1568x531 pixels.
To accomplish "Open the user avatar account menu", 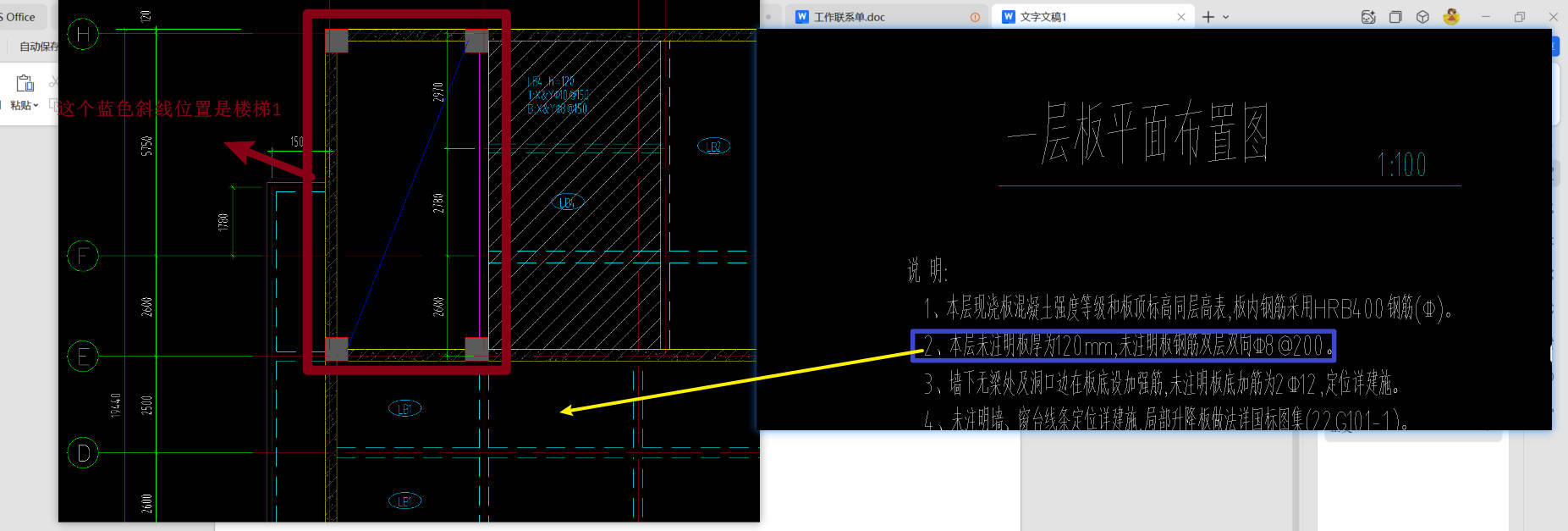I will click(x=1451, y=16).
